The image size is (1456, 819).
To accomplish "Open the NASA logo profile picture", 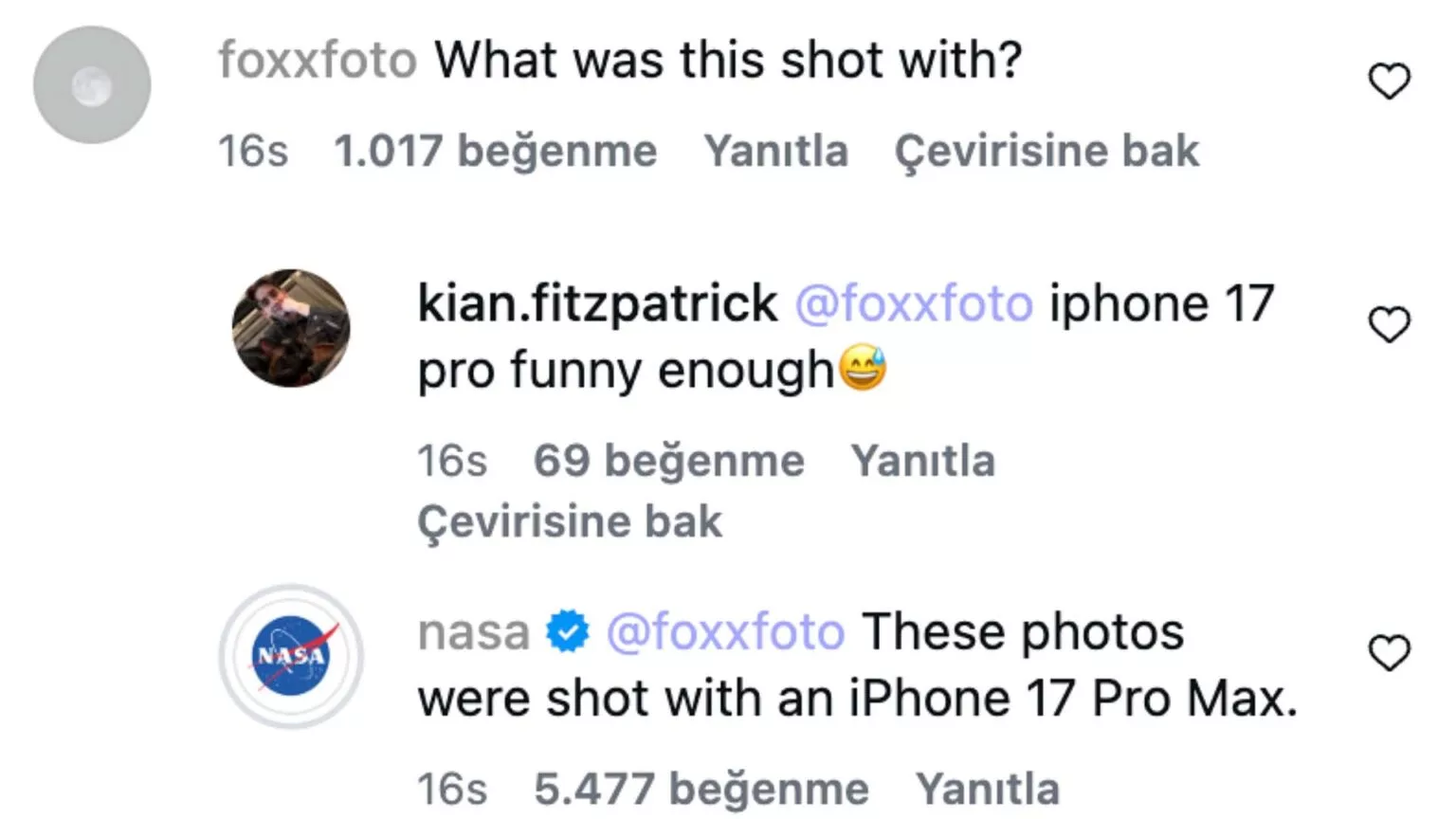I will point(291,658).
